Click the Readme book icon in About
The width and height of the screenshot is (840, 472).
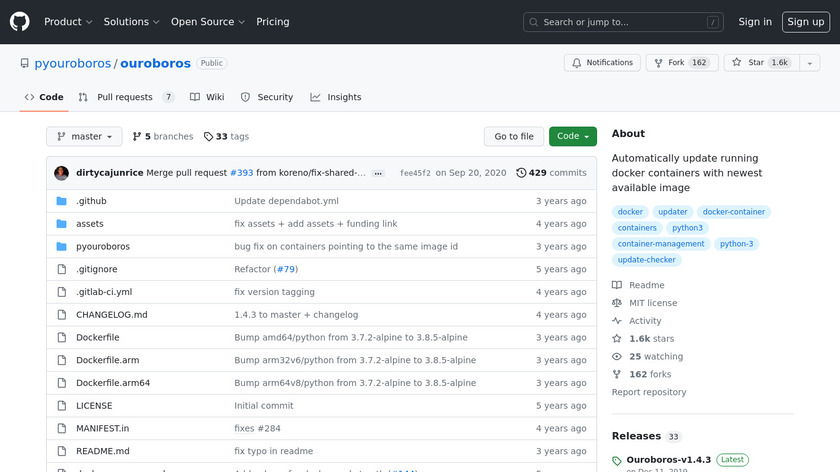(x=617, y=285)
